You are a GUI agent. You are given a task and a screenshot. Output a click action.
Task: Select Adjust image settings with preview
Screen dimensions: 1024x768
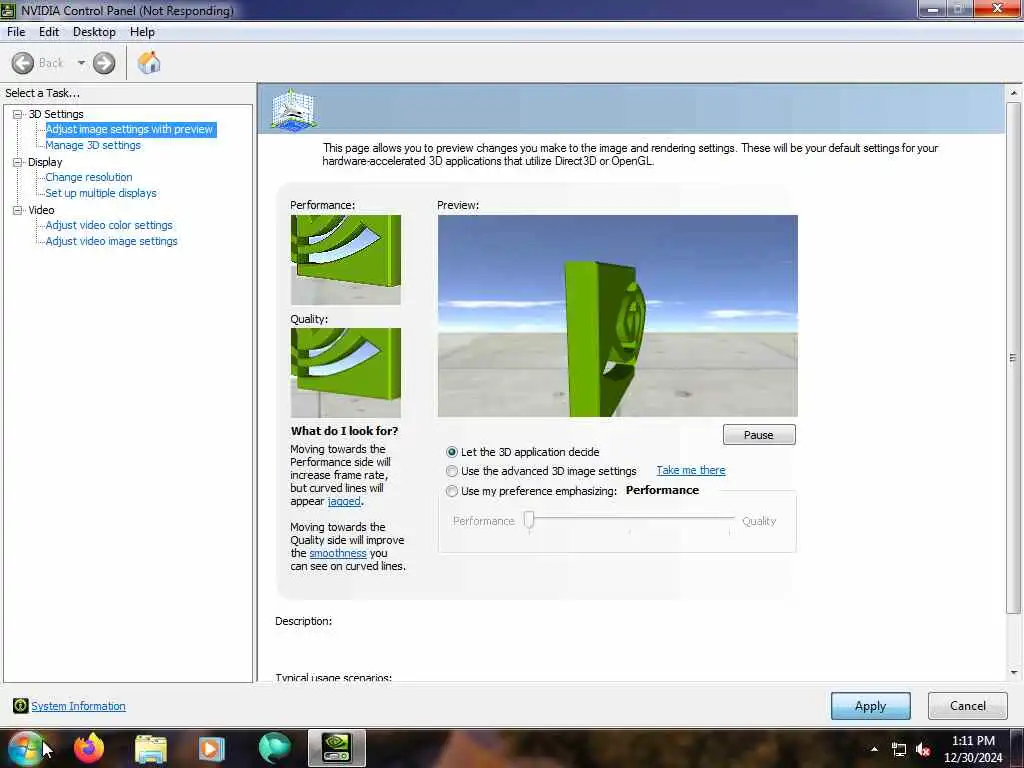pos(130,129)
